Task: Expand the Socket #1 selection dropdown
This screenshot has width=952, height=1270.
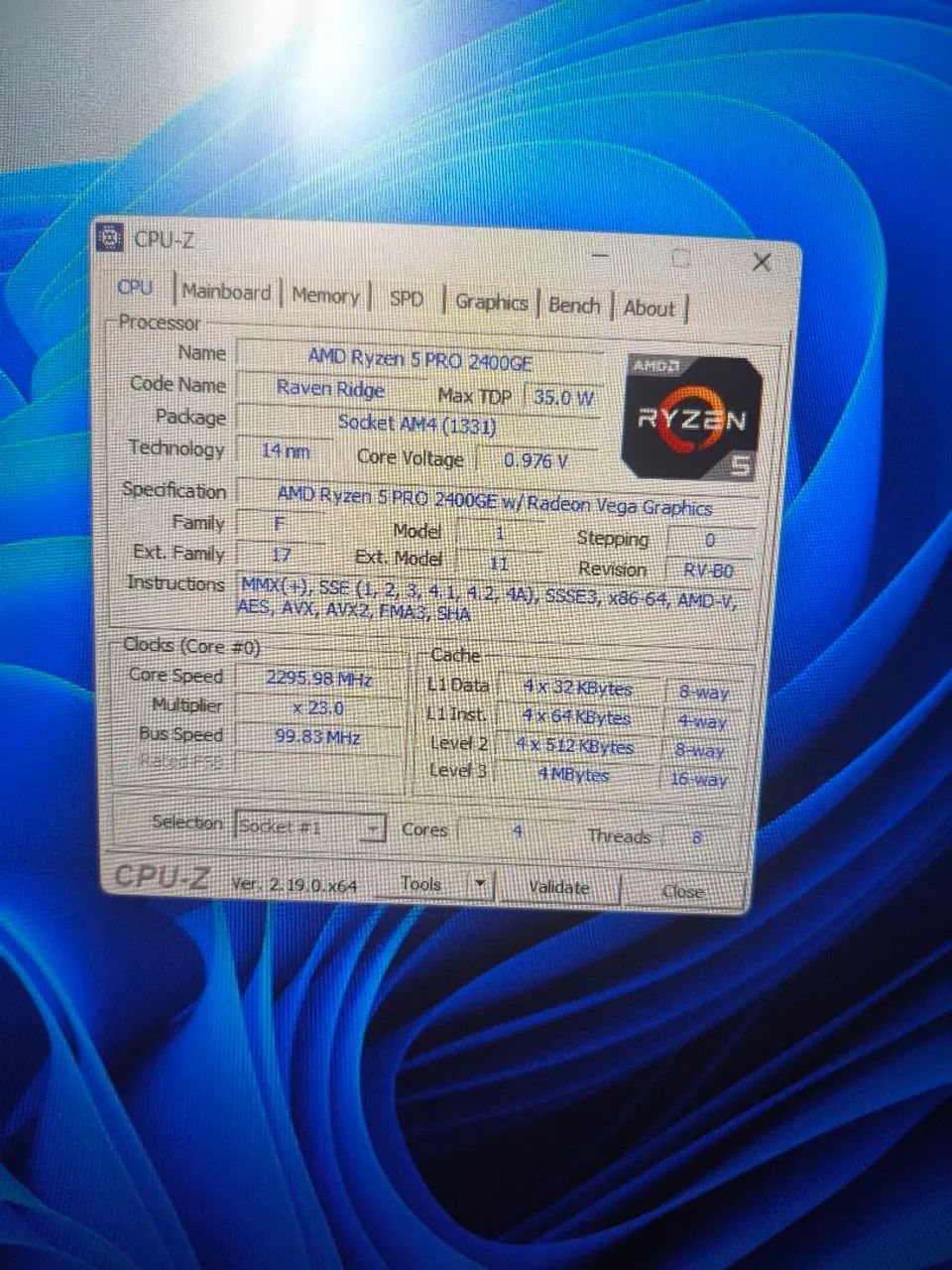Action: [x=374, y=827]
